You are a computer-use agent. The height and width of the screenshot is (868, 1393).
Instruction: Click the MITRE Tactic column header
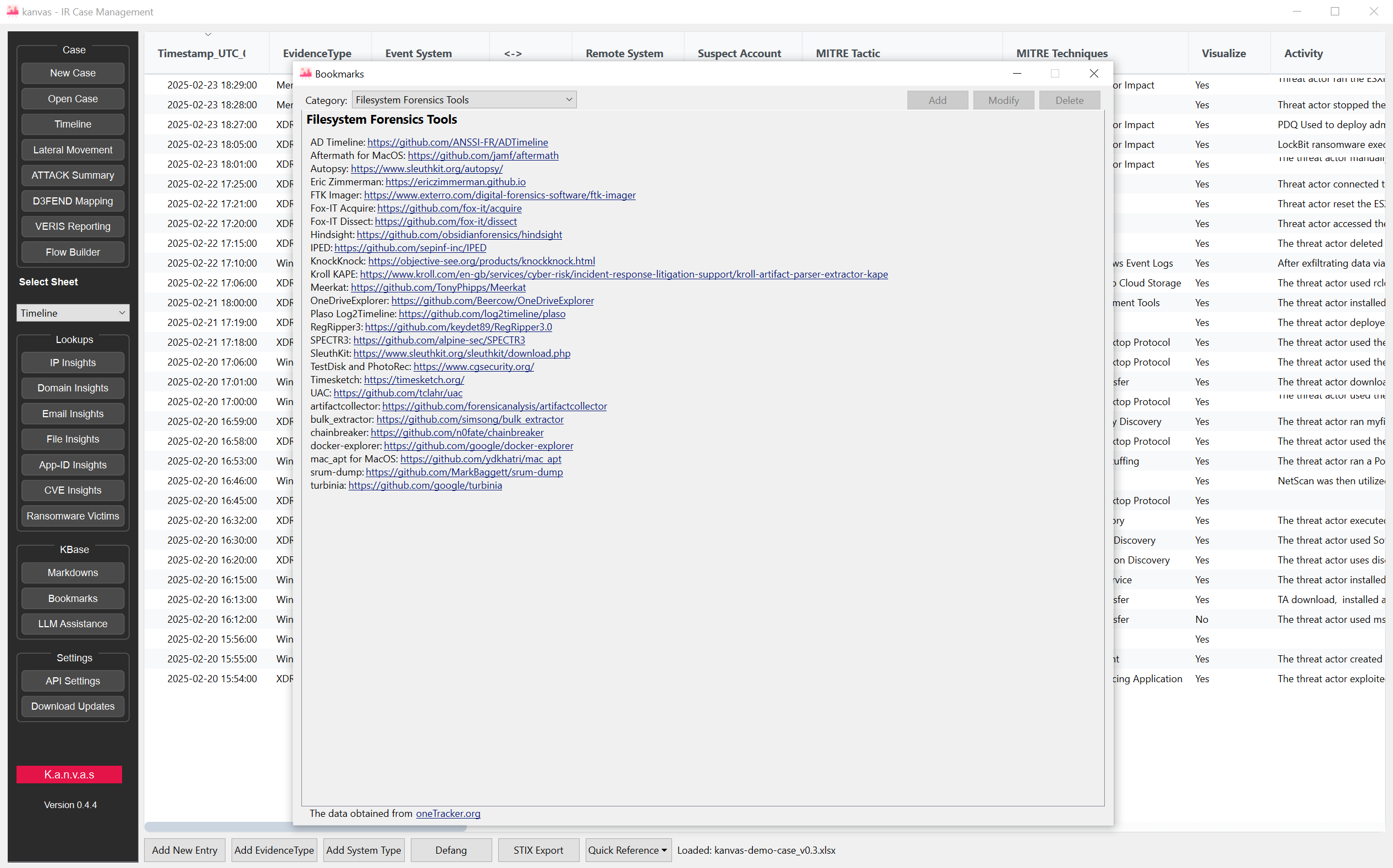pyautogui.click(x=847, y=53)
